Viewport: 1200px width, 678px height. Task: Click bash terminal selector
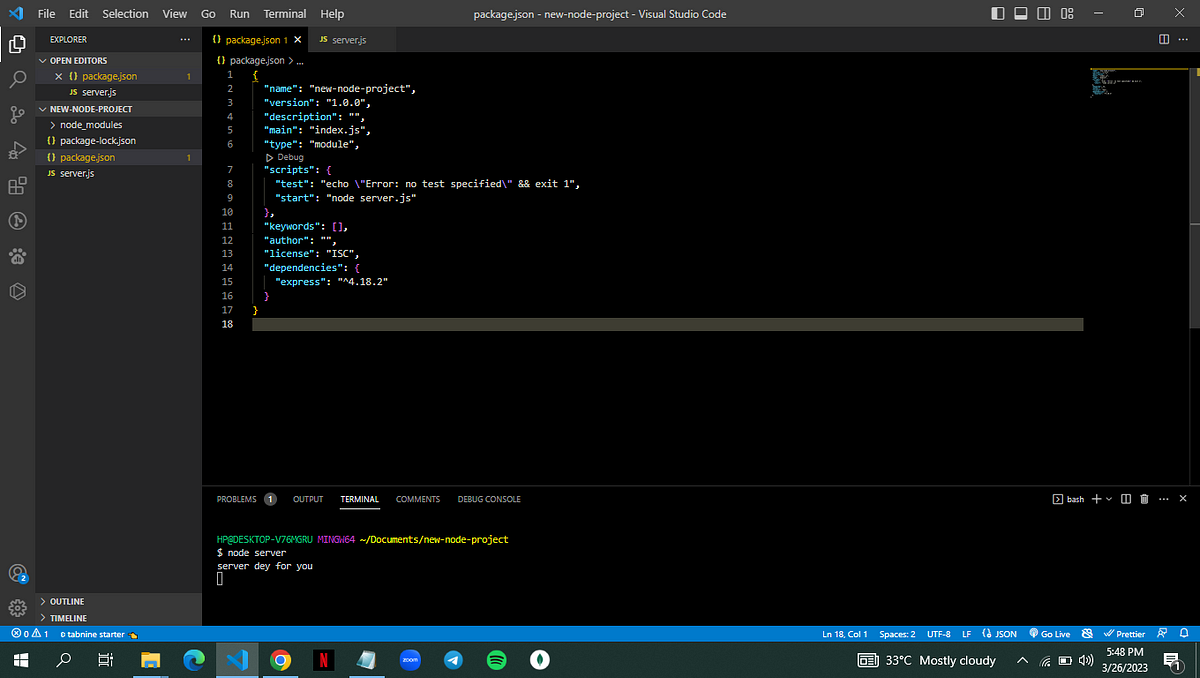pyautogui.click(x=1069, y=498)
